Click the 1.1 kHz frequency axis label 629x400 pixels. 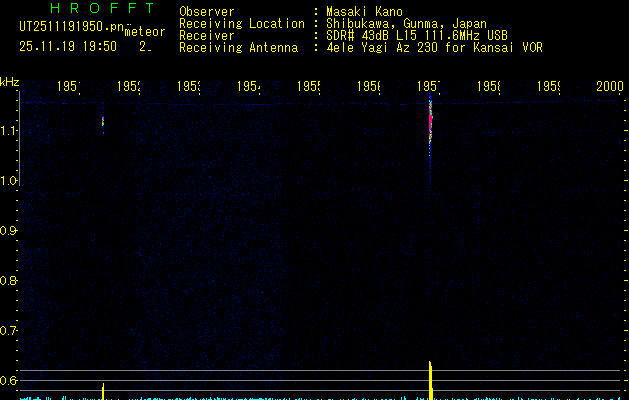[9, 130]
